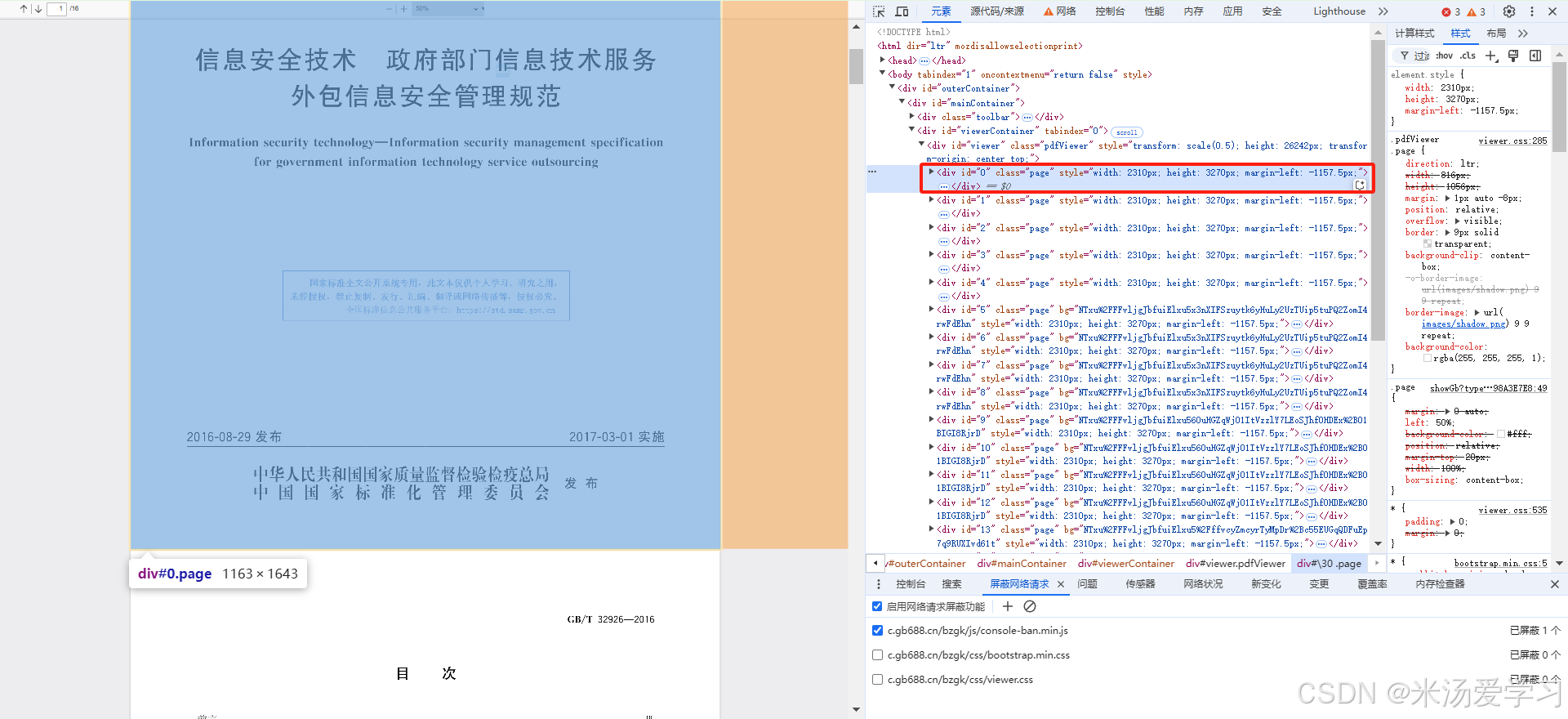This screenshot has width=1568, height=719.
Task: Toggle element rendering emulations brush icon
Action: (x=1513, y=56)
